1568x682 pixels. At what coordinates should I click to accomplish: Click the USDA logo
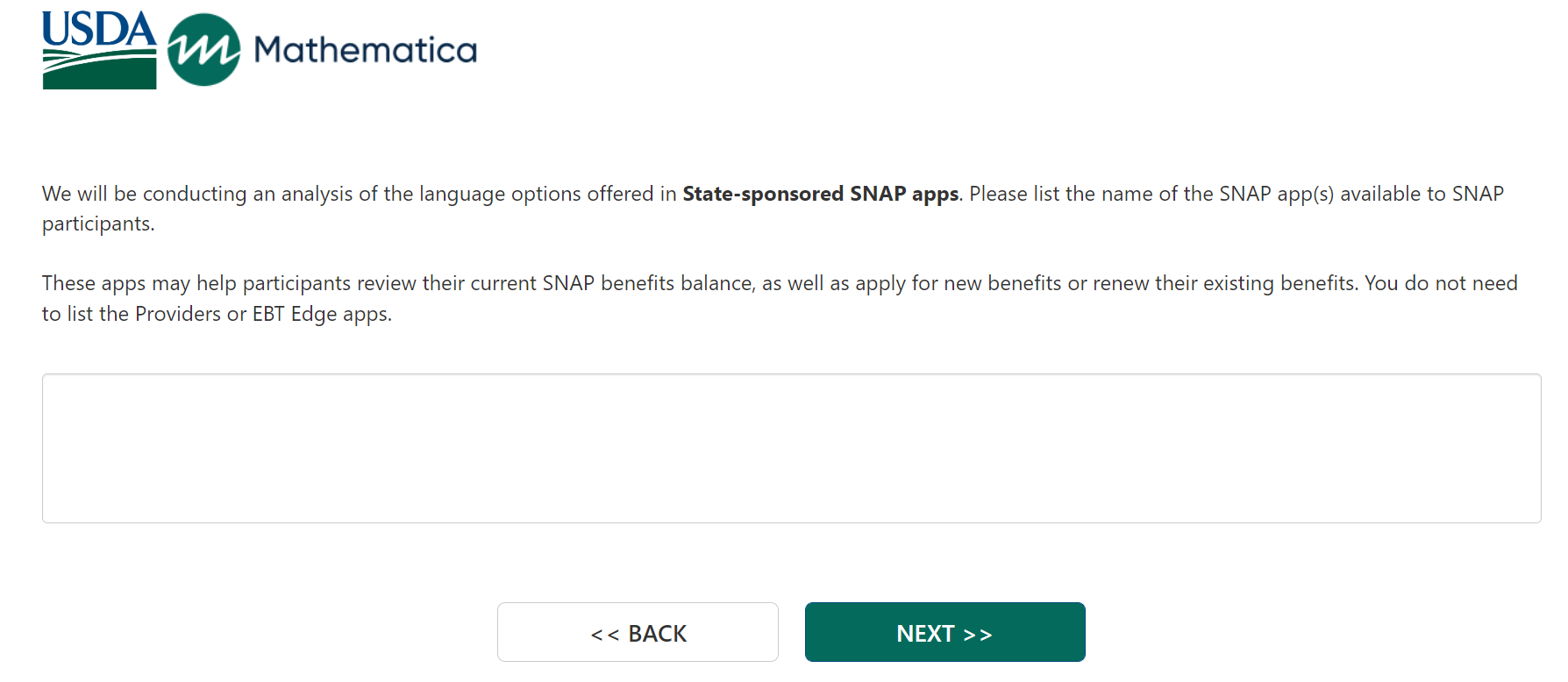pos(99,50)
